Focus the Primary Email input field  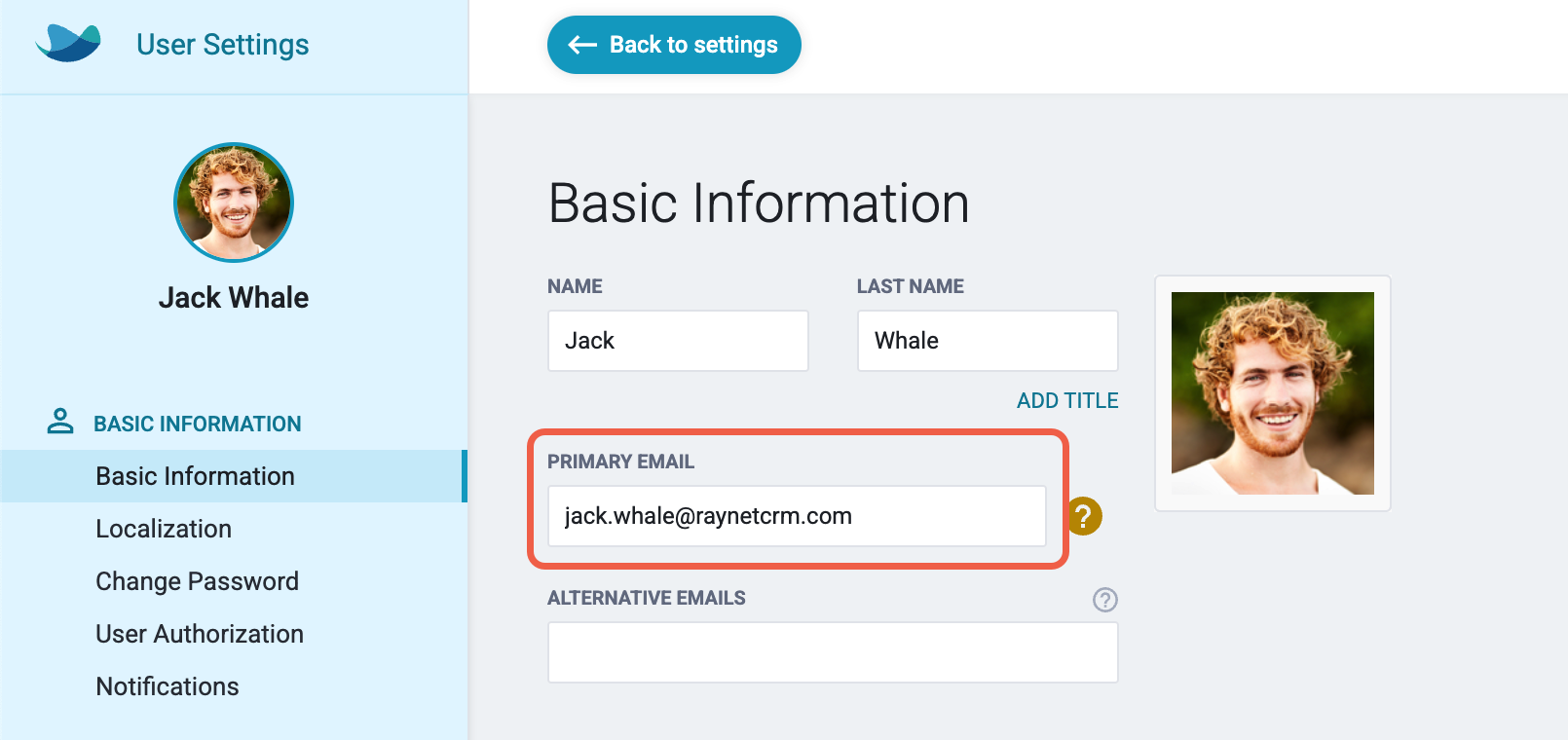click(797, 516)
